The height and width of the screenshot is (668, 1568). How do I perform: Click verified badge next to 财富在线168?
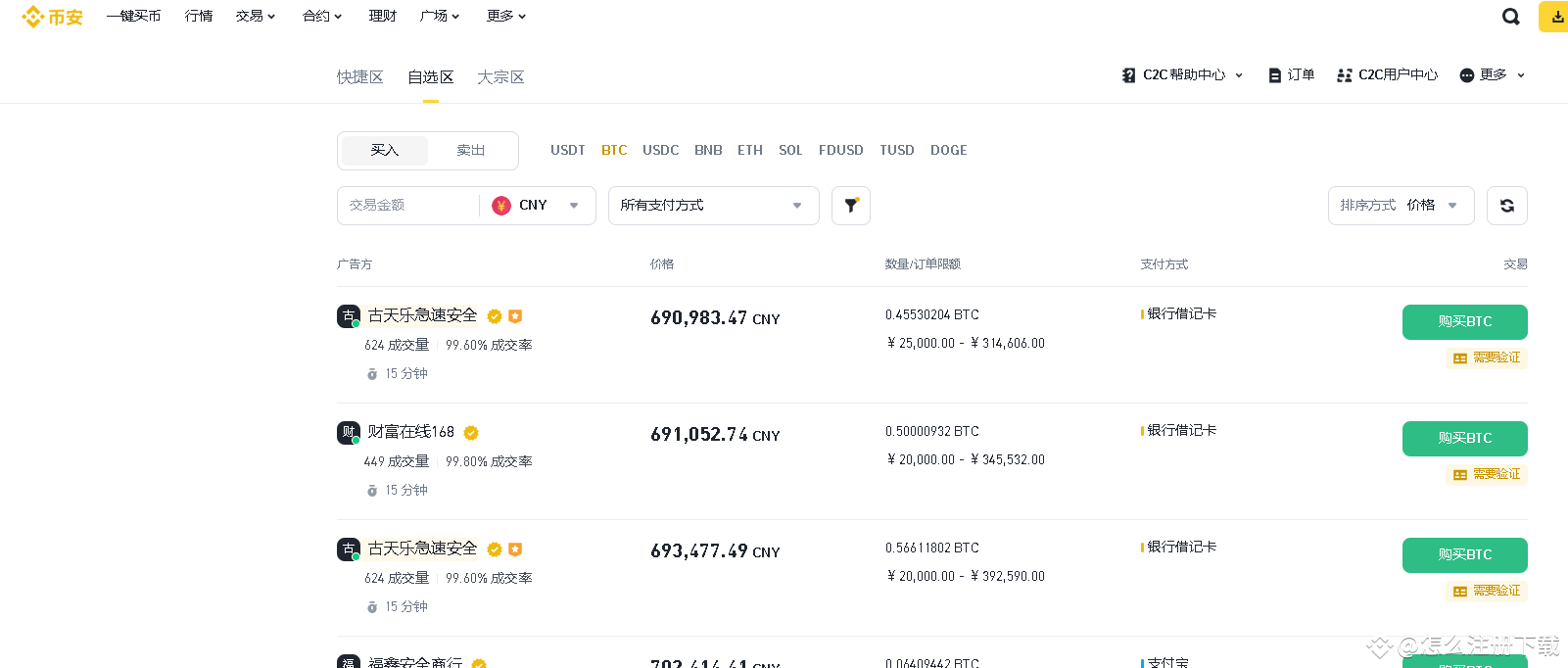tap(471, 433)
